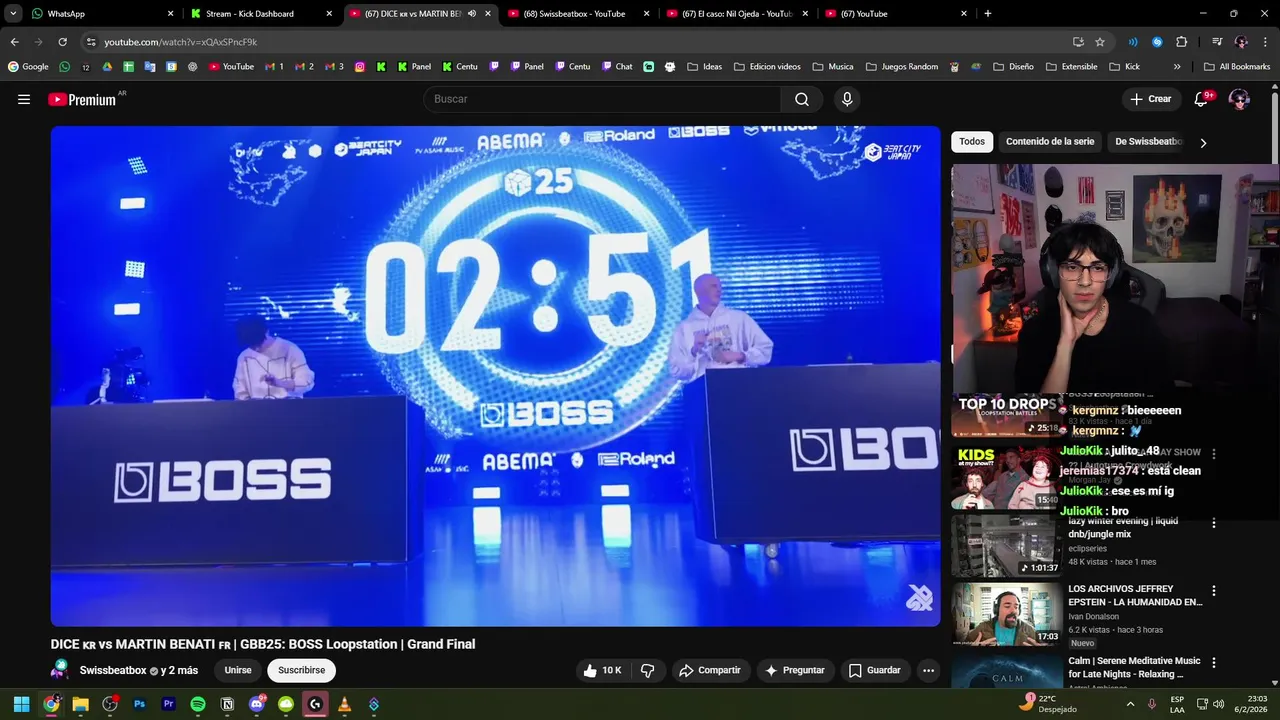Open the more actions ellipsis under the video
The height and width of the screenshot is (720, 1280).
pos(928,670)
